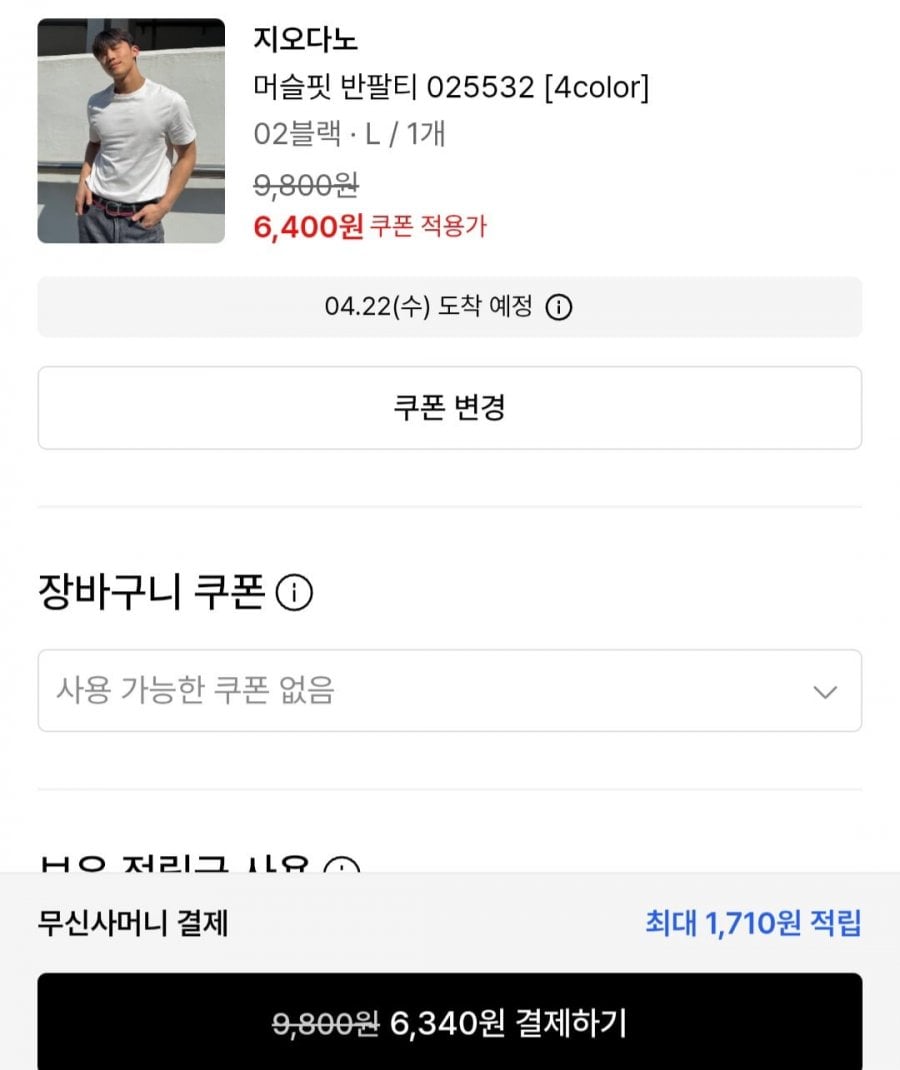Tap the 최대 1,710원 적립 link
The image size is (900, 1070).
point(753,923)
